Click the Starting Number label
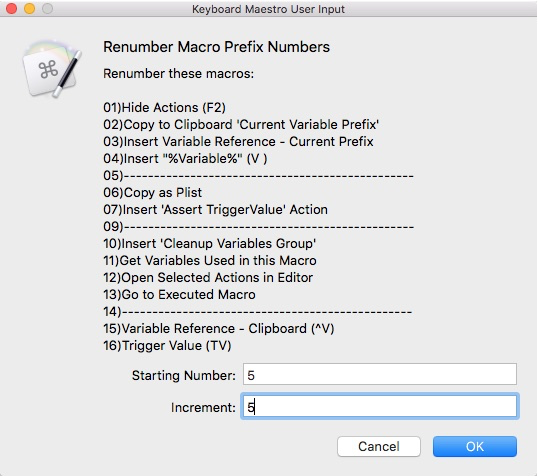Image resolution: width=538 pixels, height=476 pixels. (x=184, y=375)
